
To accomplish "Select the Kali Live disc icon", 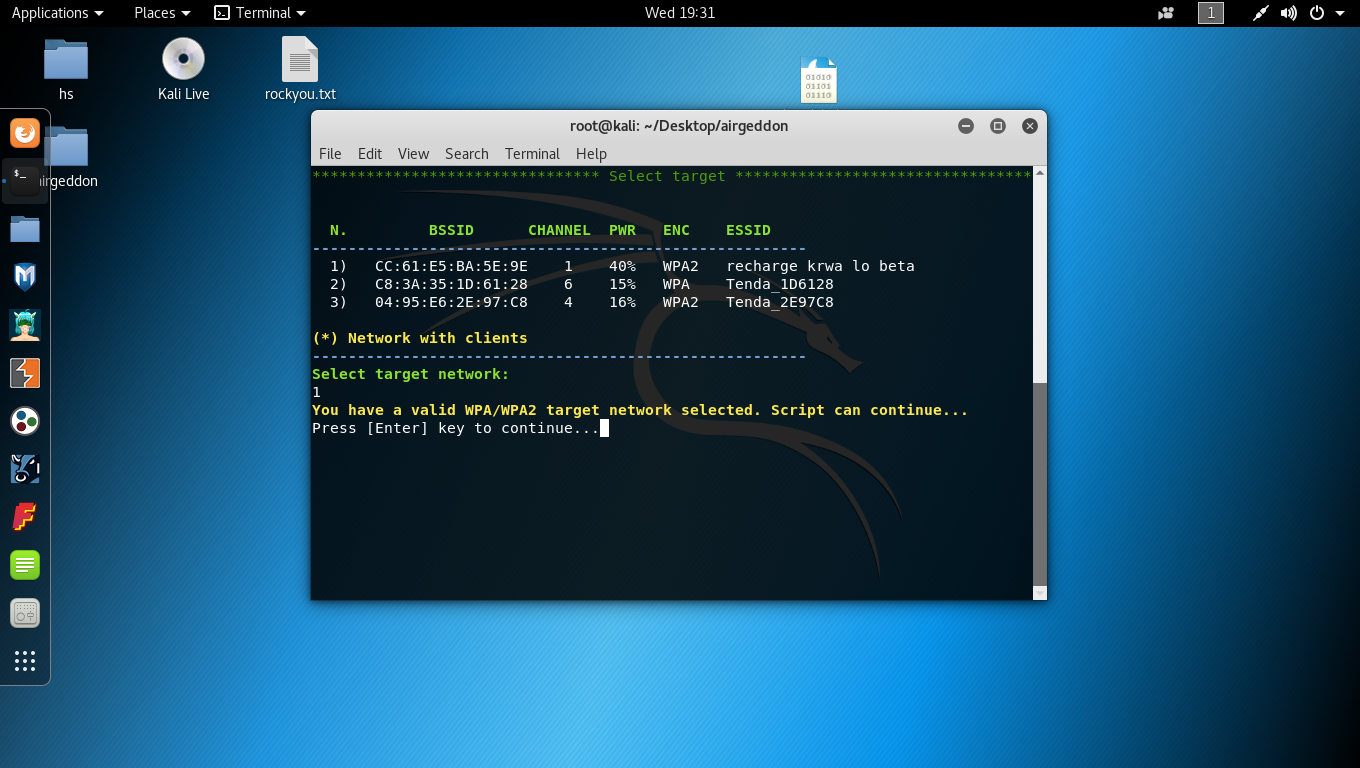I will click(183, 70).
